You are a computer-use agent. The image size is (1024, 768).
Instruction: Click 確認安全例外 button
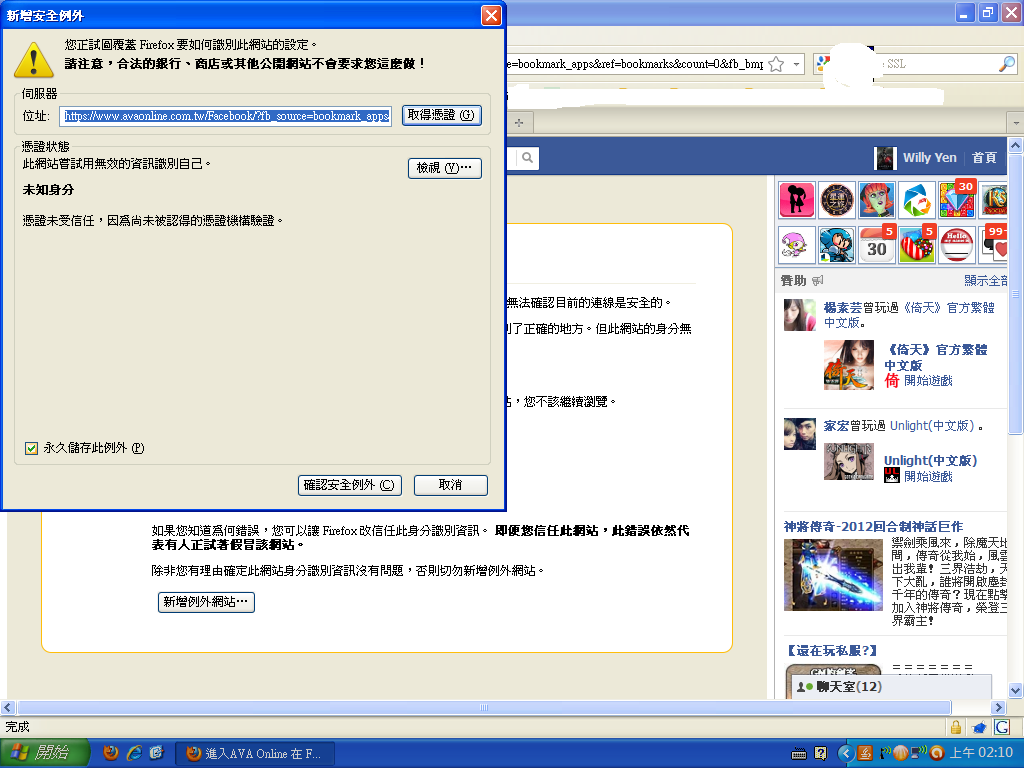click(349, 485)
